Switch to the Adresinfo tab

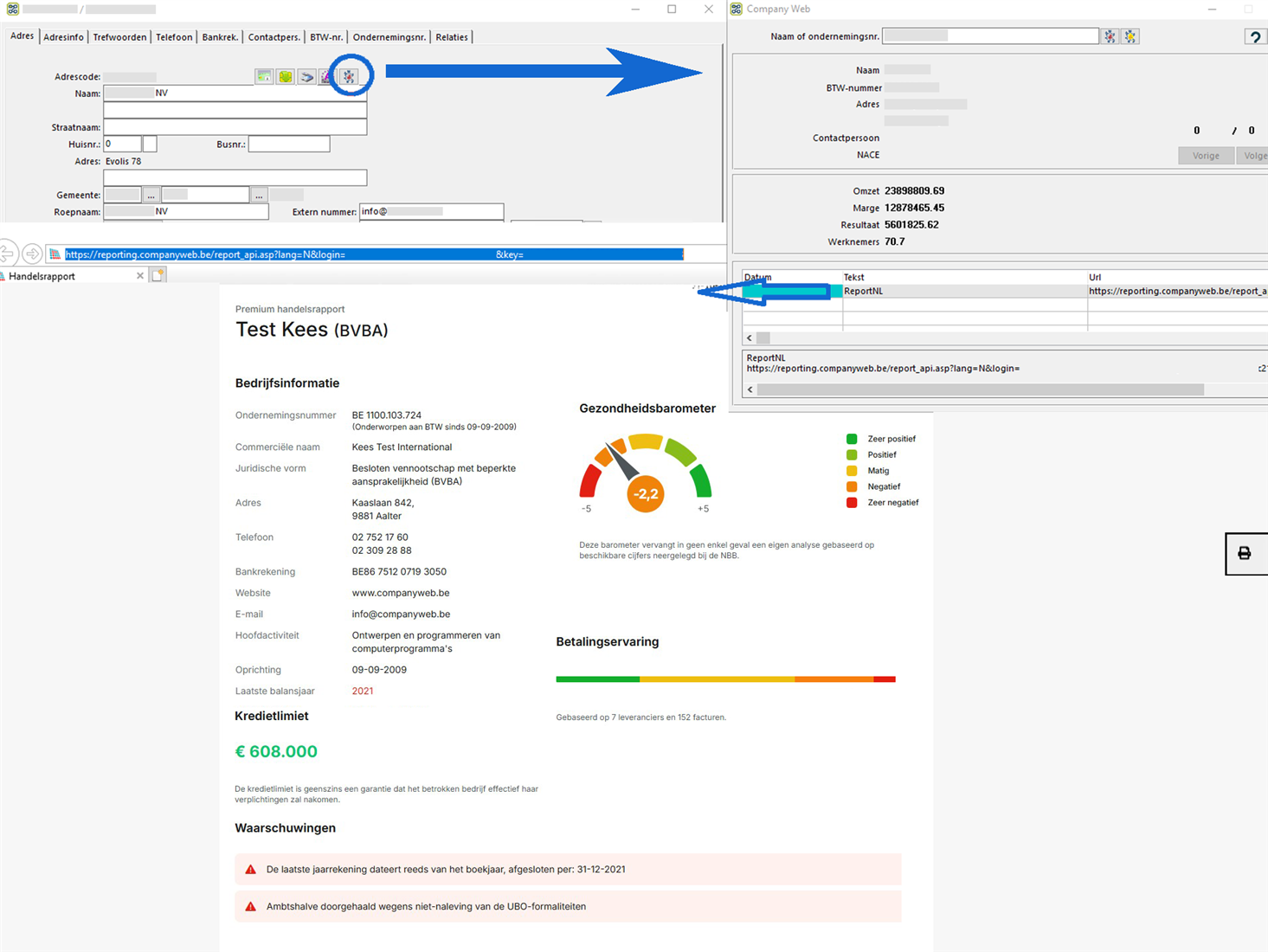(63, 37)
